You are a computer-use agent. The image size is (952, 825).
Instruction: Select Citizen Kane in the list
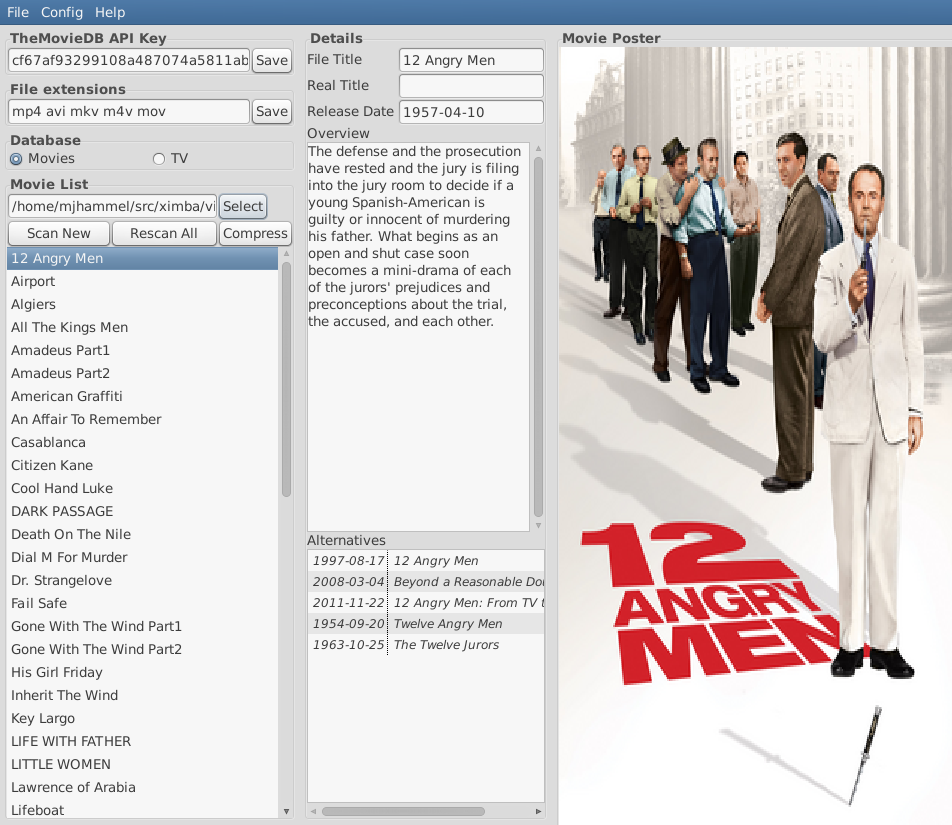pos(143,466)
